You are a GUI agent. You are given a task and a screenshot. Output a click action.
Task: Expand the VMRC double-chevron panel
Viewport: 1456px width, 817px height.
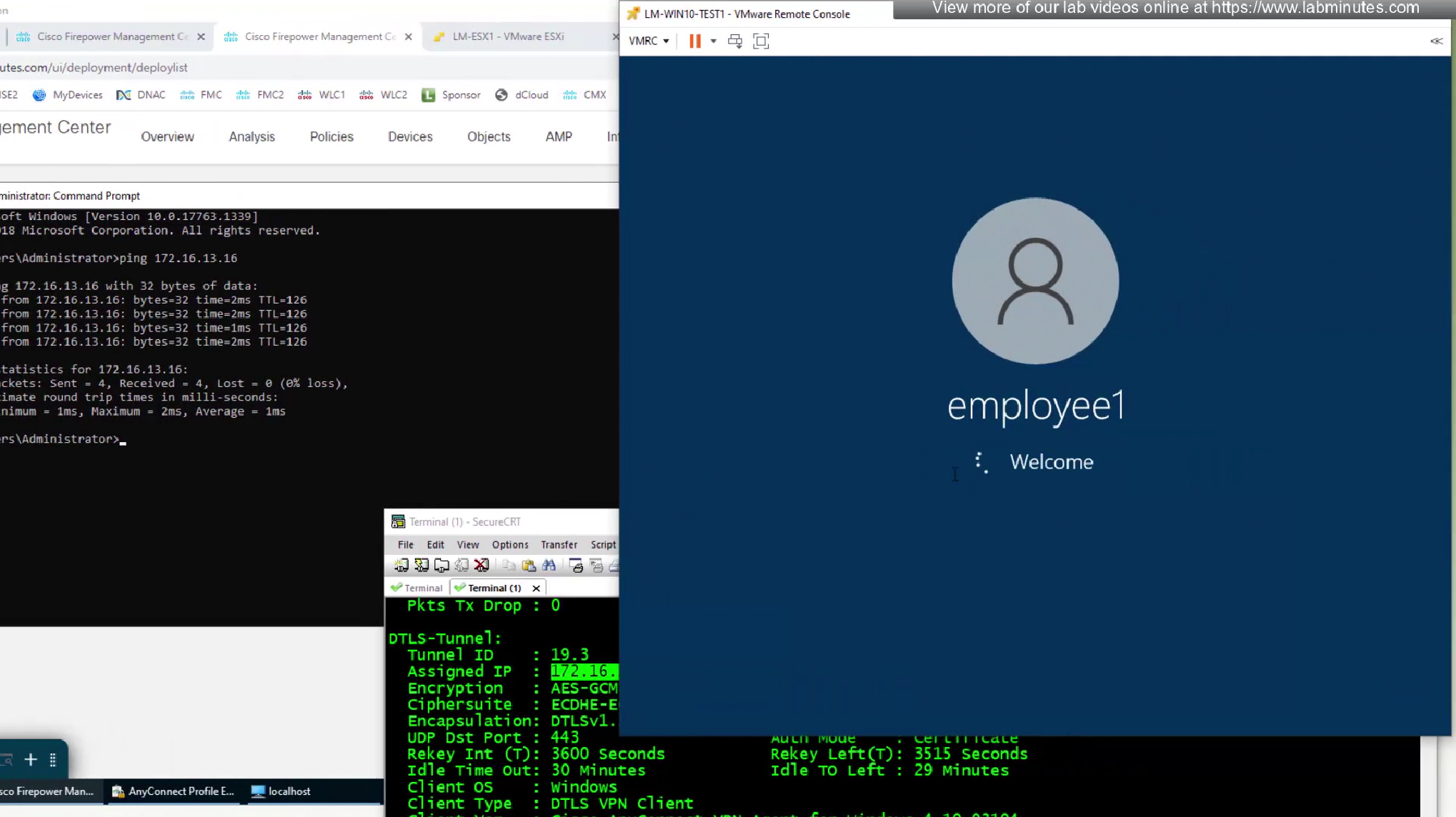click(1436, 41)
